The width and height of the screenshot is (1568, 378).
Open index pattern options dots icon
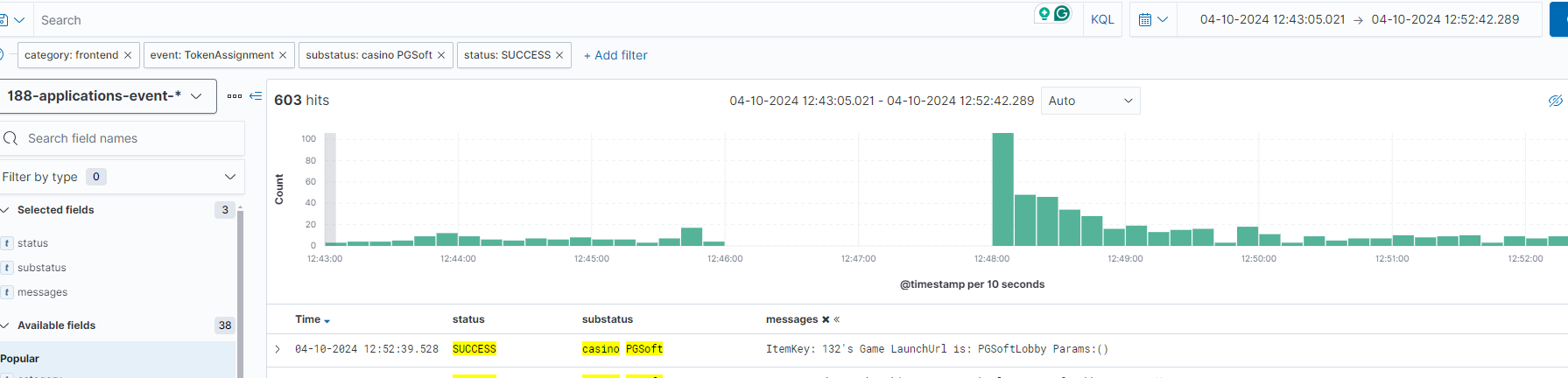click(x=235, y=95)
